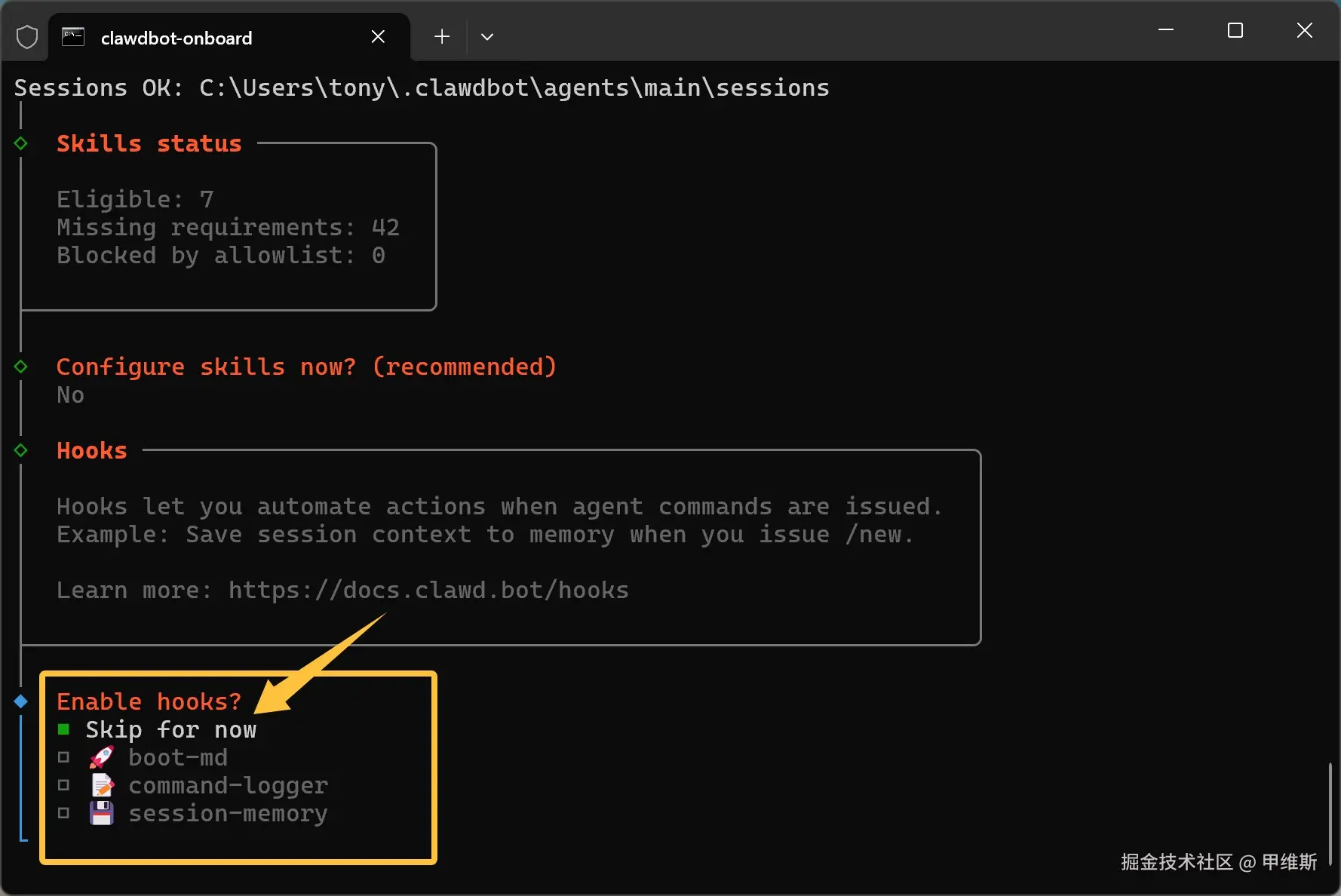Select the clawdbot-onboard tab
Viewport: 1341px width, 896px height.
[x=229, y=37]
